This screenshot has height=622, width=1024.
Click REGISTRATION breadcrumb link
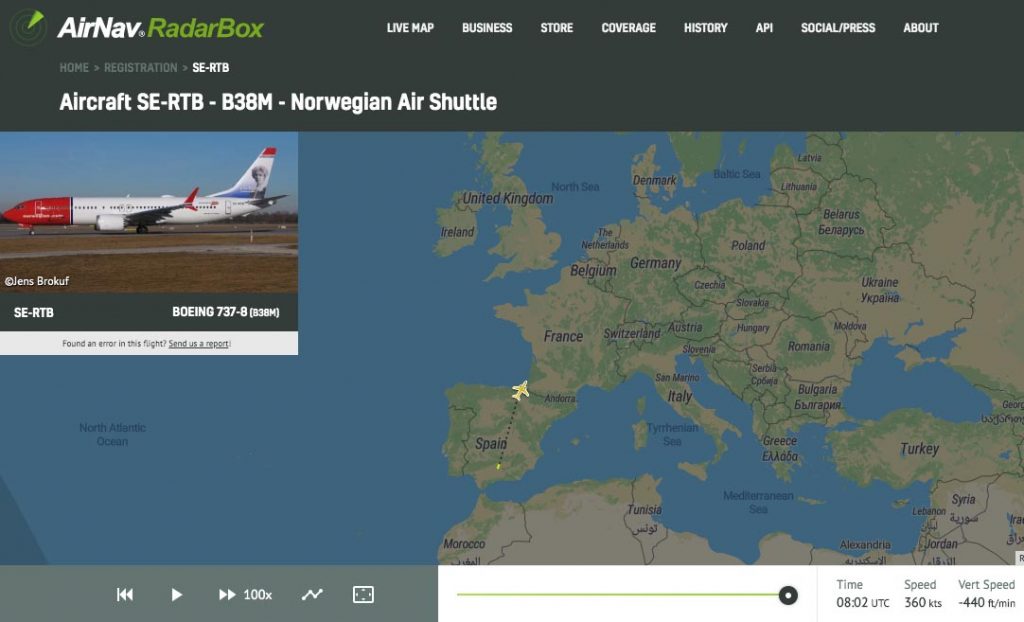point(140,67)
